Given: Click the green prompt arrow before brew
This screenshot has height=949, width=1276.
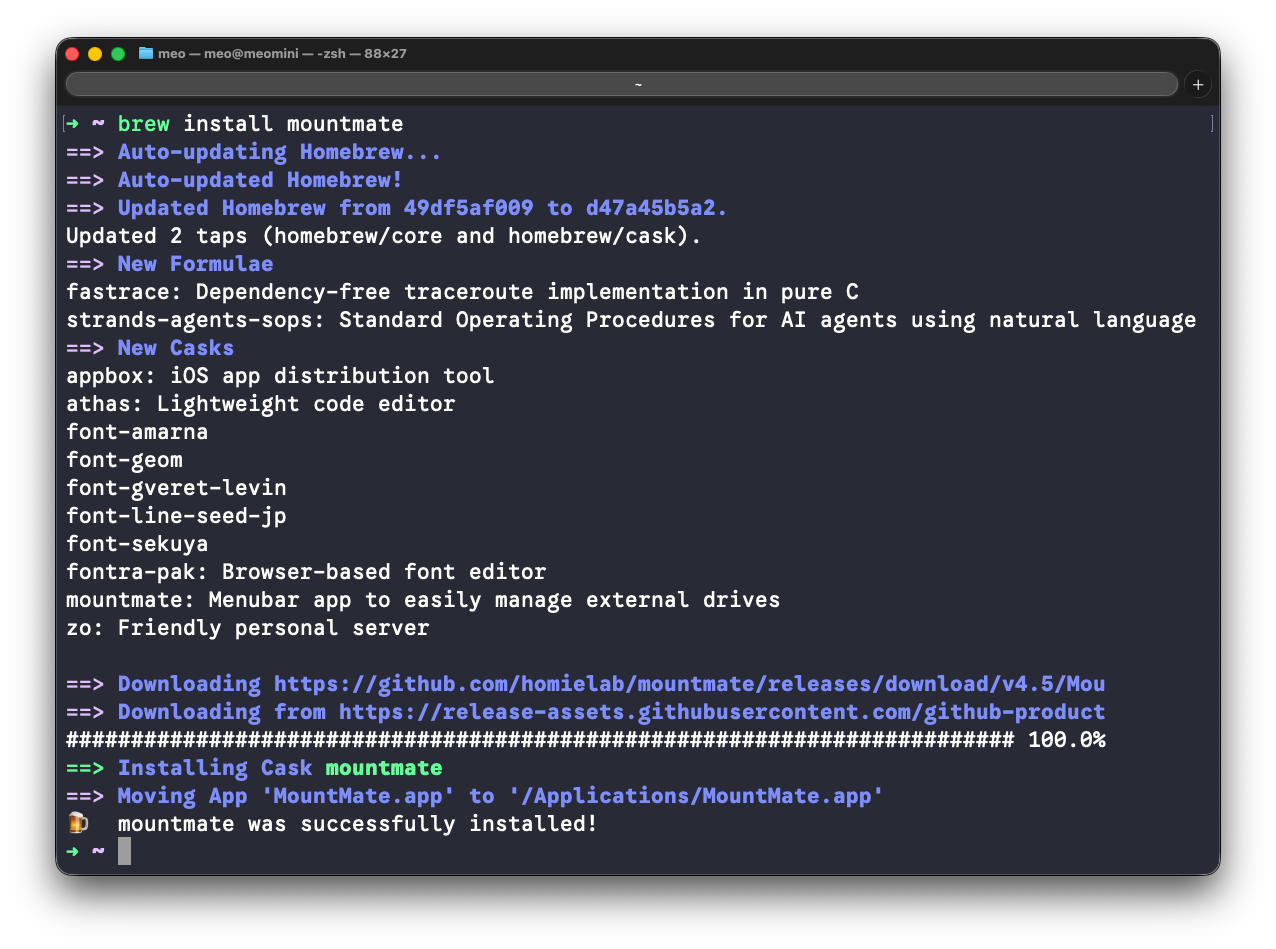Looking at the screenshot, I should [73, 124].
